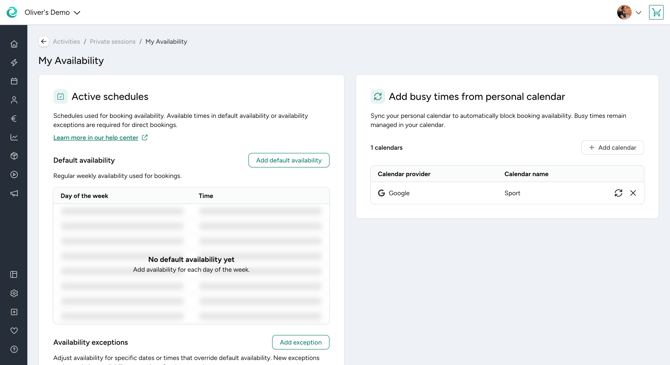Image resolution: width=670 pixels, height=365 pixels.
Task: Open the megaphone marketing icon in sidebar
Action: (x=14, y=193)
